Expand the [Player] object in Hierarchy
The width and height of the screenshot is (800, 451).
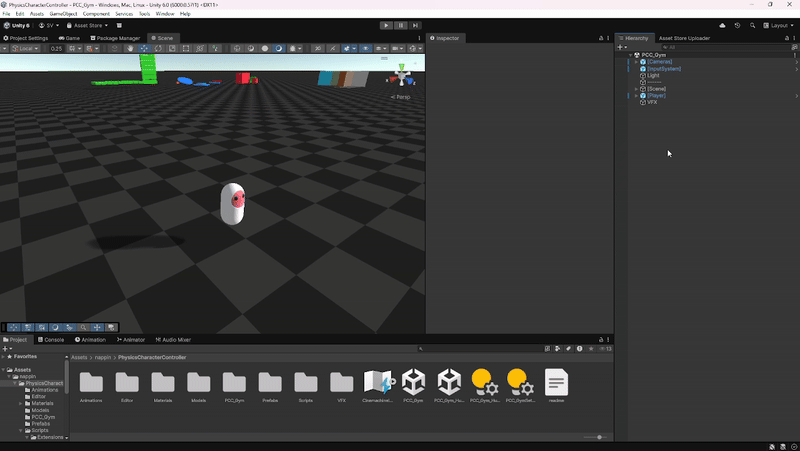coord(636,96)
